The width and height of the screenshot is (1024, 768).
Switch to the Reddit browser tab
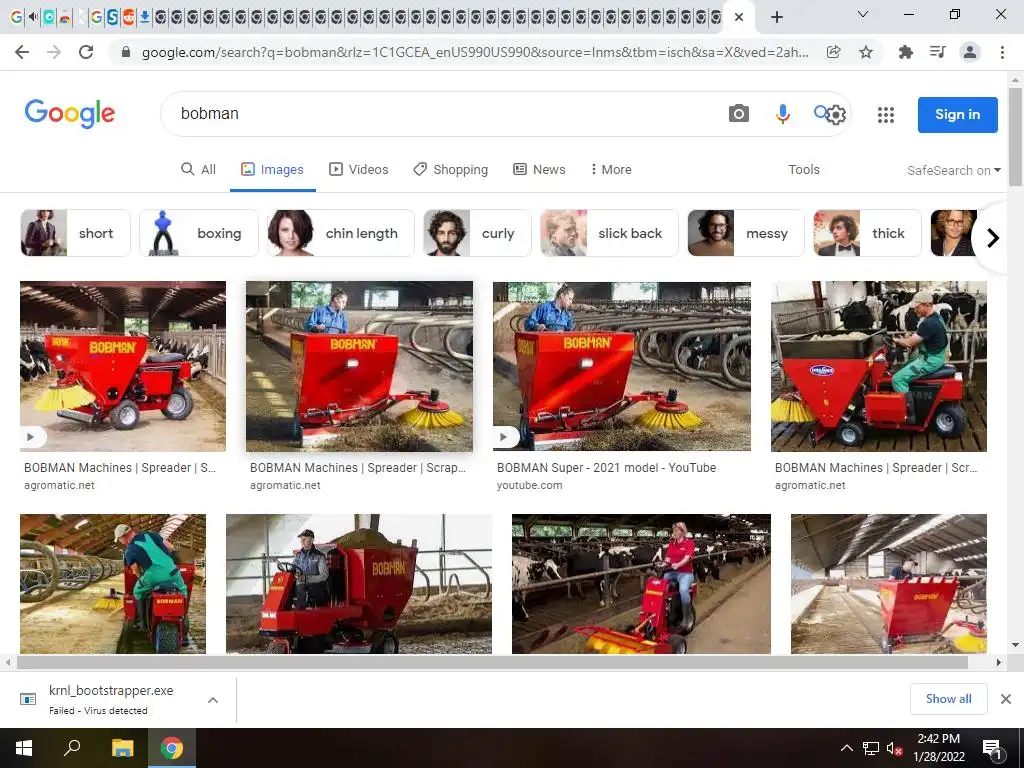pyautogui.click(x=129, y=17)
